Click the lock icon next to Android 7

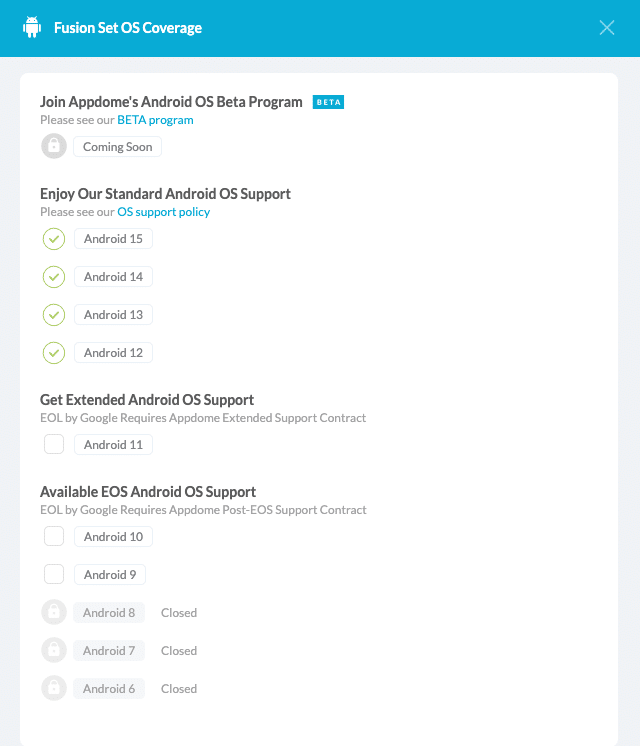pos(54,650)
